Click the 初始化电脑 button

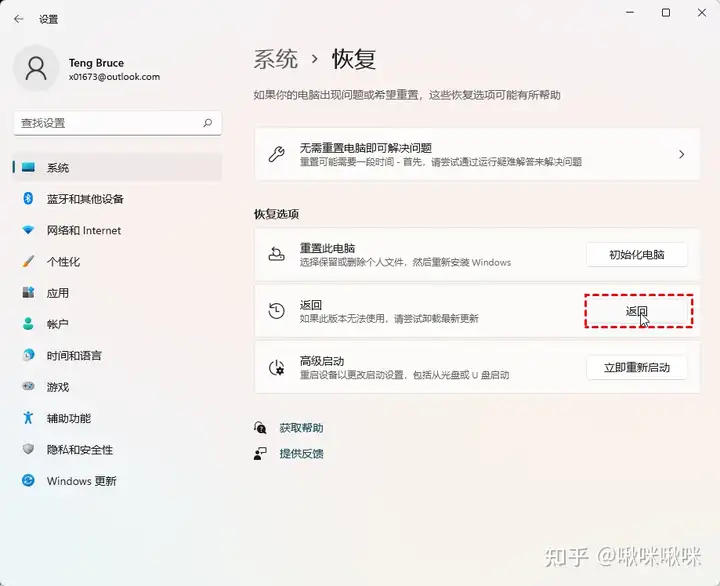(637, 254)
